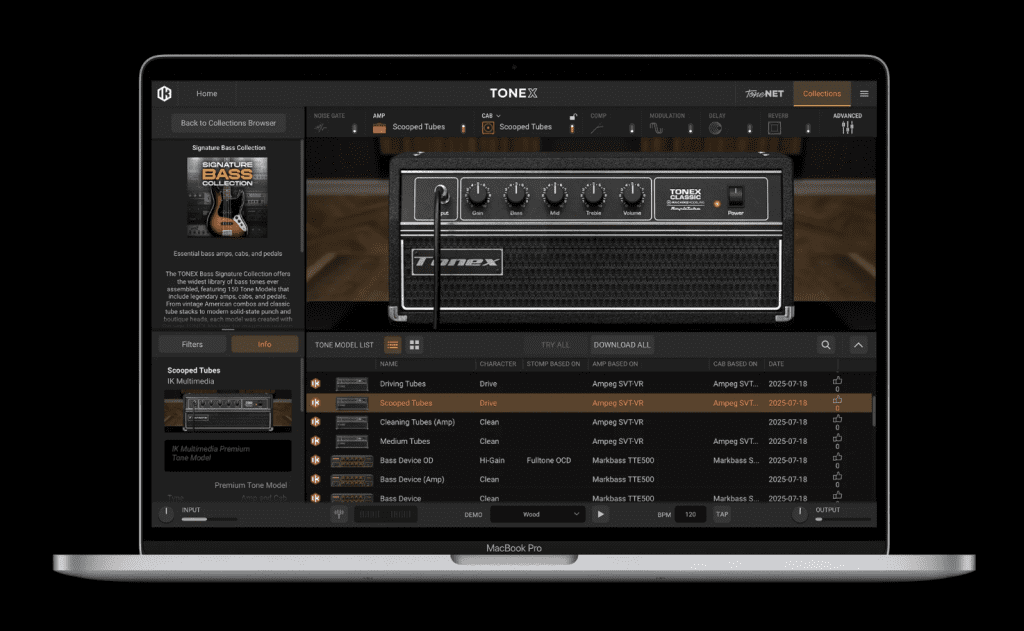1024x631 pixels.
Task: Open the tuner icon in bottom bar
Action: coord(340,514)
